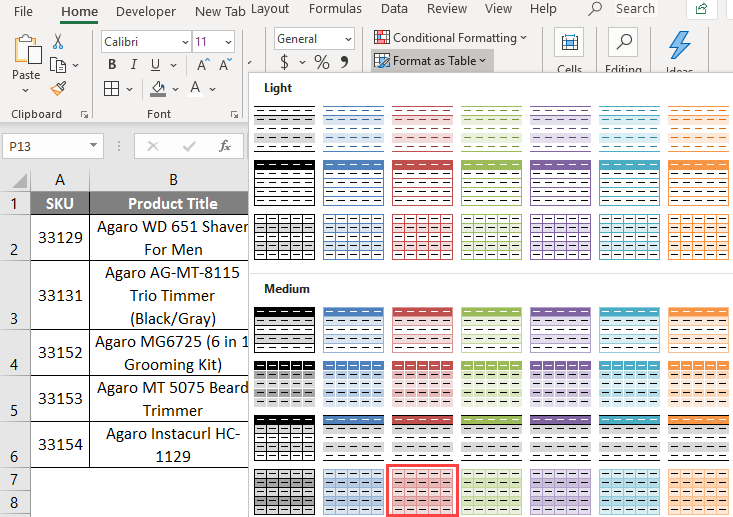This screenshot has height=517, width=733.
Task: Click the Ideas lightning icon
Action: [679, 45]
